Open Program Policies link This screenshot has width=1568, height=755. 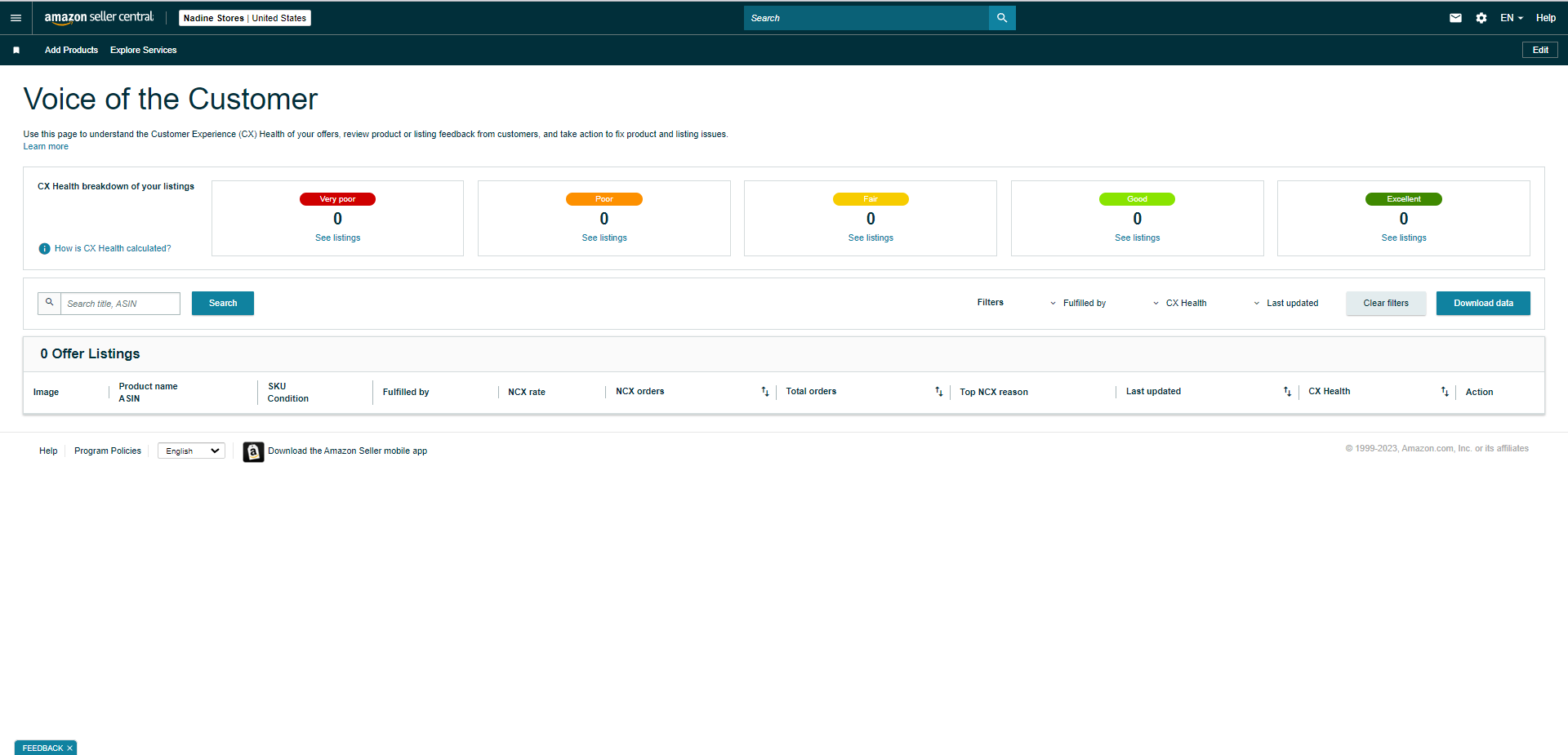click(108, 451)
